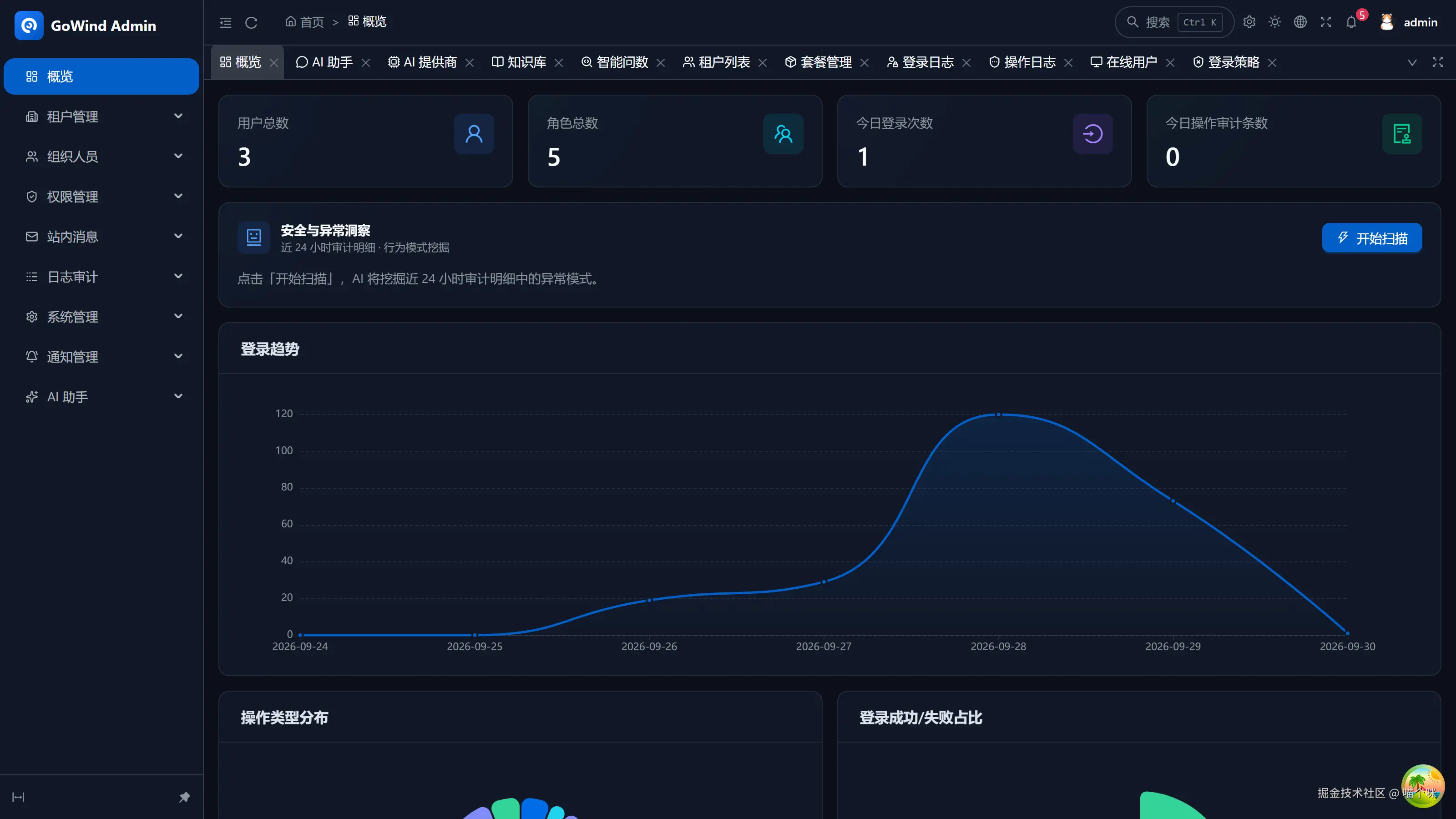This screenshot has width=1456, height=819.
Task: Open the tabs list dropdown chevron
Action: click(1412, 62)
